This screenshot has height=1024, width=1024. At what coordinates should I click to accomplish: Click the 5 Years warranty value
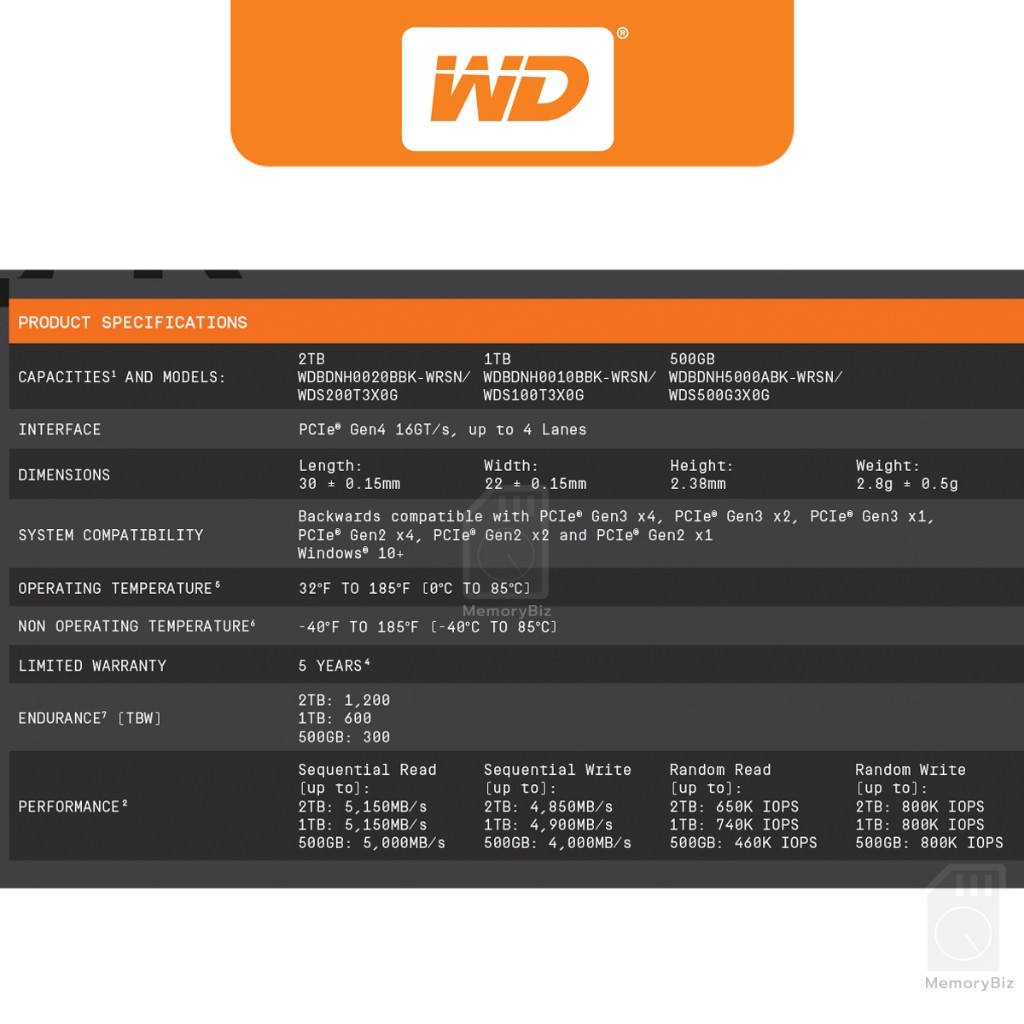334,665
